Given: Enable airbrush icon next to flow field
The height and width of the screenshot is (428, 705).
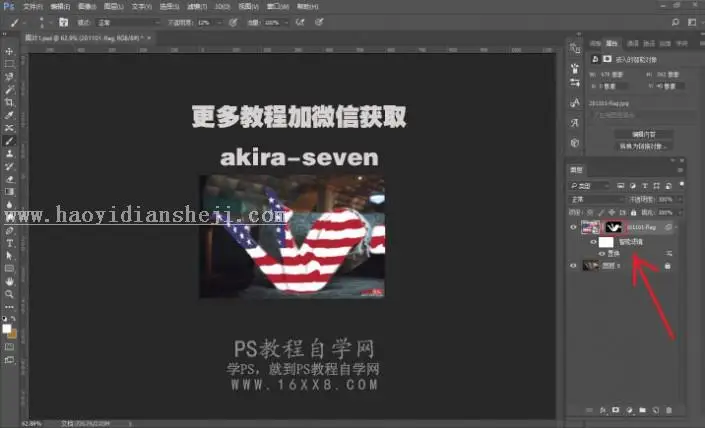Looking at the screenshot, I should (x=300, y=22).
